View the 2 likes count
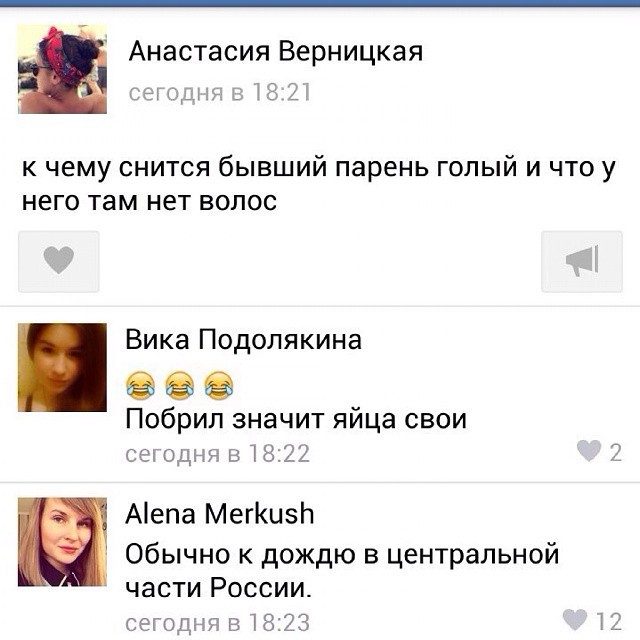This screenshot has height=640, width=640. coord(616,452)
